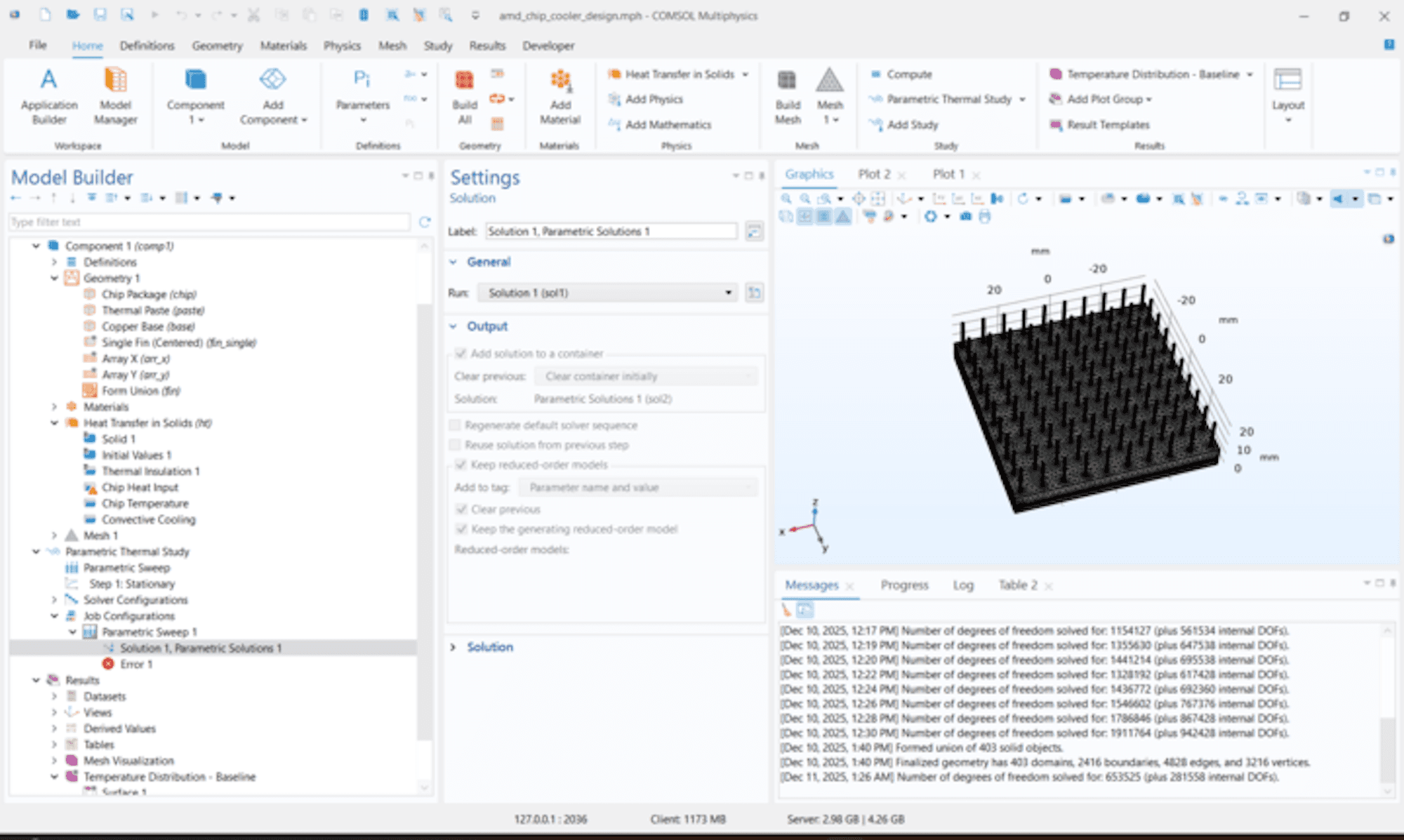Click Add Study in the ribbon
This screenshot has width=1404, height=840.
(911, 125)
